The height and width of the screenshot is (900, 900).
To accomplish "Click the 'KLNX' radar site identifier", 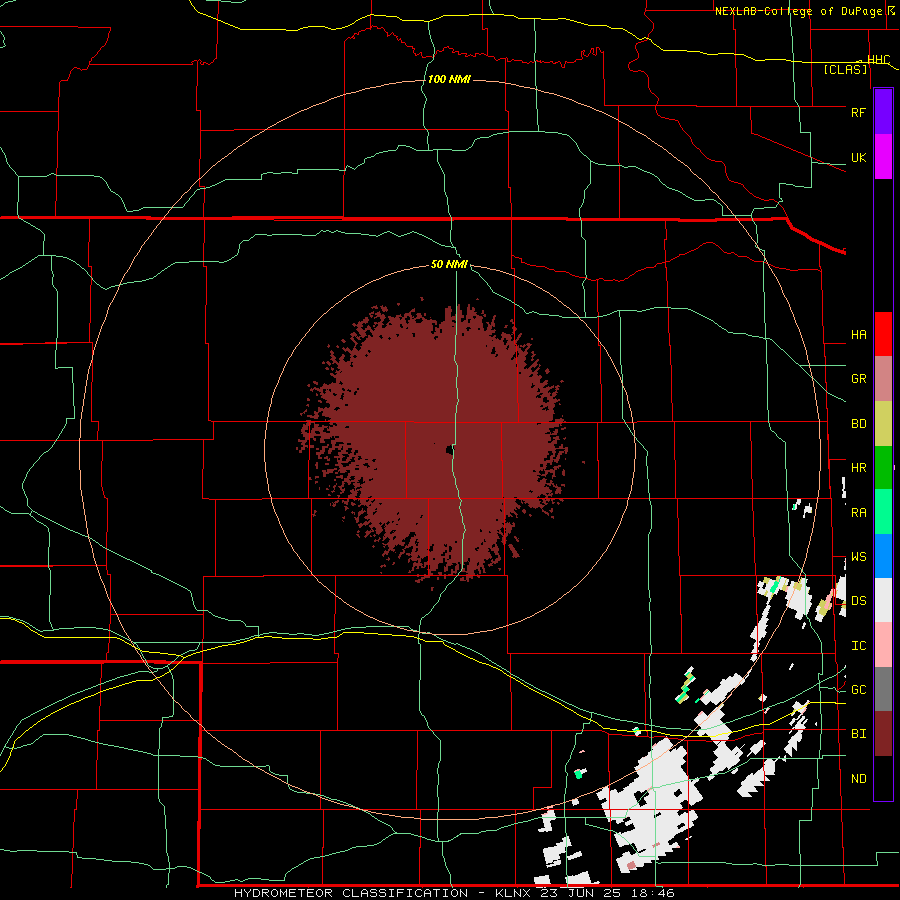I will click(514, 893).
